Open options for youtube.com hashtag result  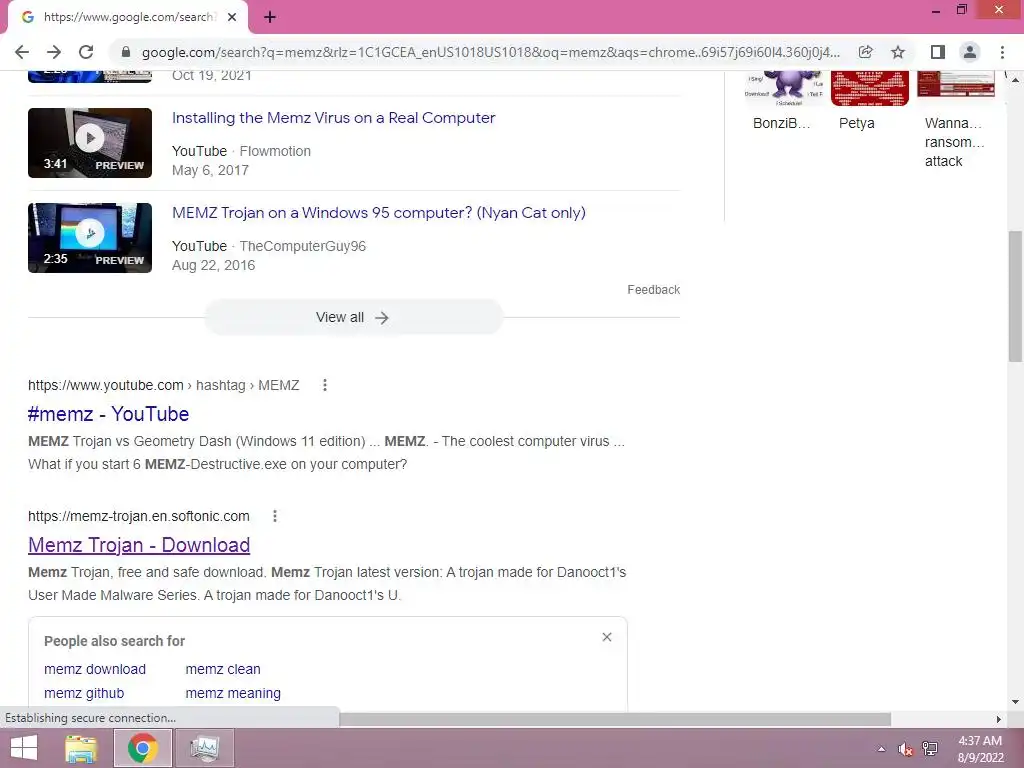tap(325, 385)
